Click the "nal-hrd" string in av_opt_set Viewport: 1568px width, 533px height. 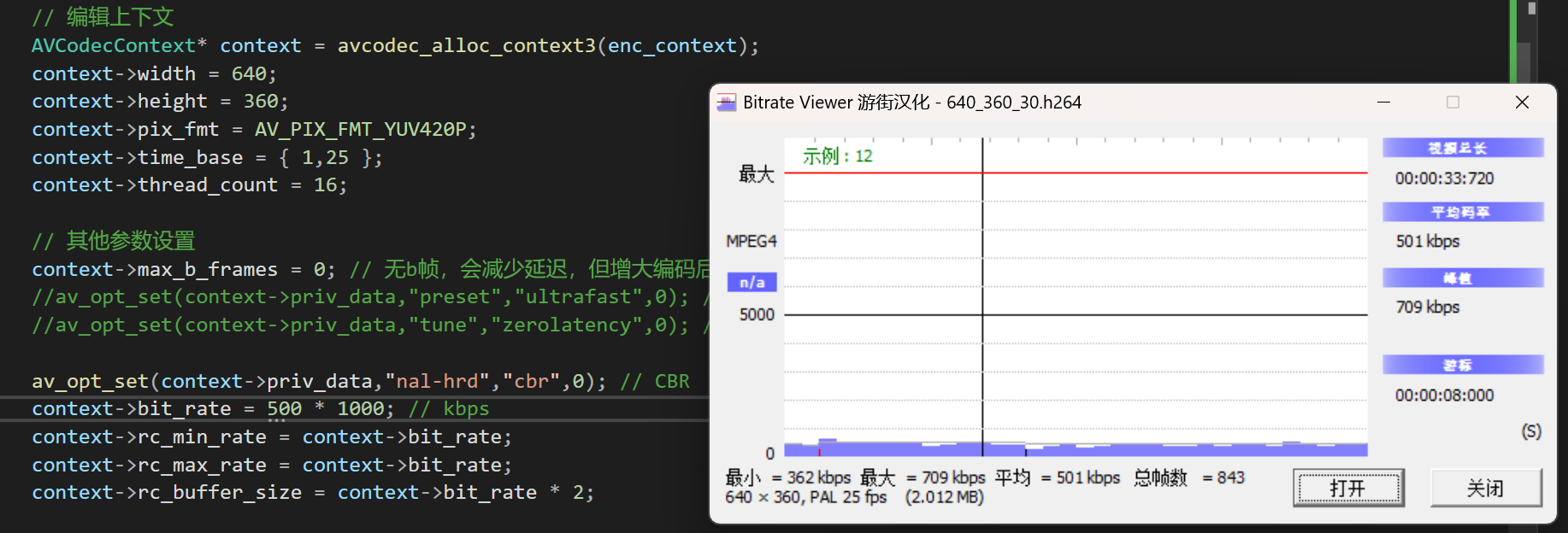pyautogui.click(x=436, y=381)
